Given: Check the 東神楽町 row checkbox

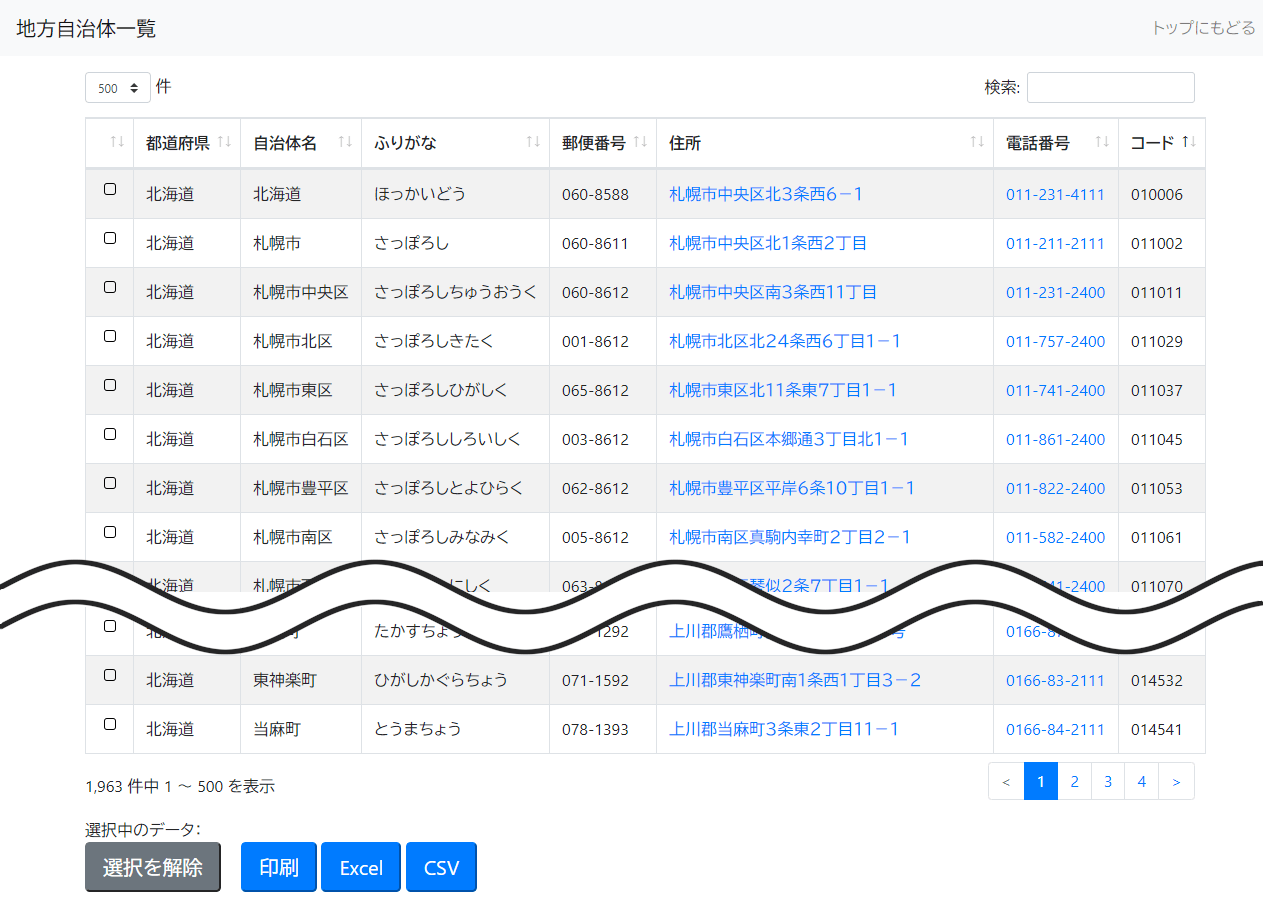Looking at the screenshot, I should (x=110, y=675).
